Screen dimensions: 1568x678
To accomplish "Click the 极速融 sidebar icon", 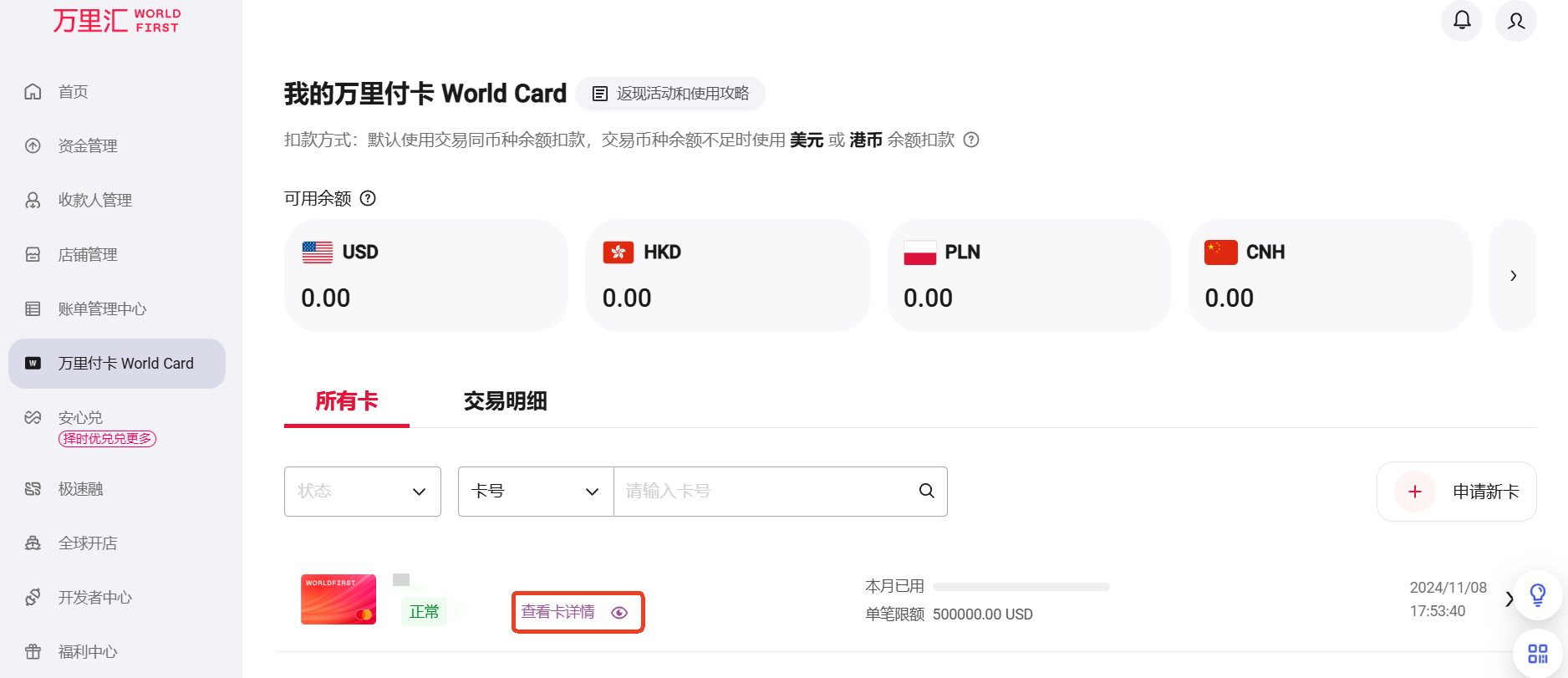I will 33,488.
